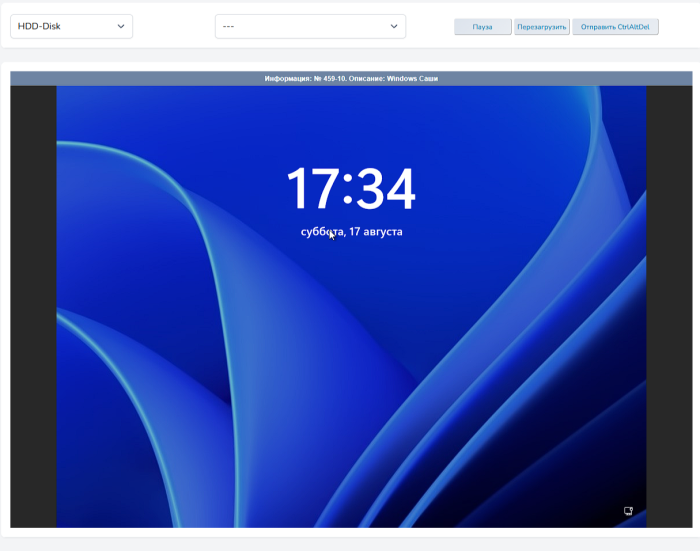This screenshot has width=700, height=551.
Task: Click the minute digits '34' of clock
Action: [x=388, y=189]
